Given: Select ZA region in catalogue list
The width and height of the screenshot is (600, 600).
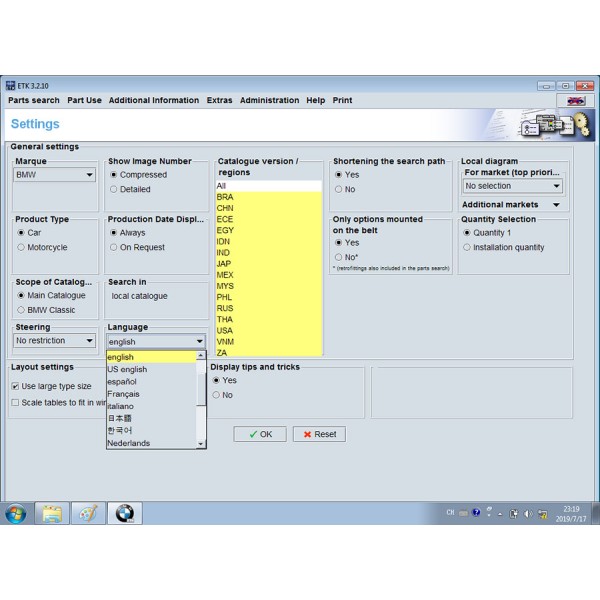Looking at the screenshot, I should [x=269, y=352].
